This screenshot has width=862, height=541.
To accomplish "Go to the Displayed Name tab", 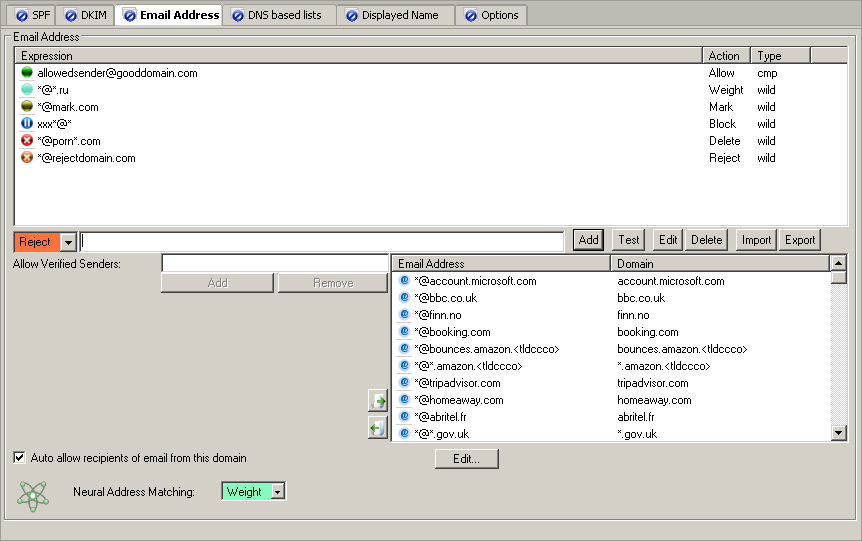I will coord(396,15).
